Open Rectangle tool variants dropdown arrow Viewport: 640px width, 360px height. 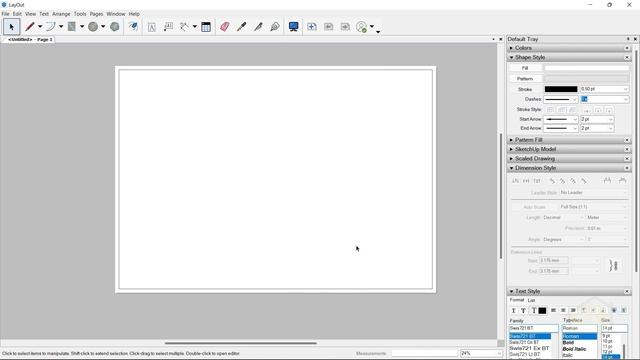point(82,27)
